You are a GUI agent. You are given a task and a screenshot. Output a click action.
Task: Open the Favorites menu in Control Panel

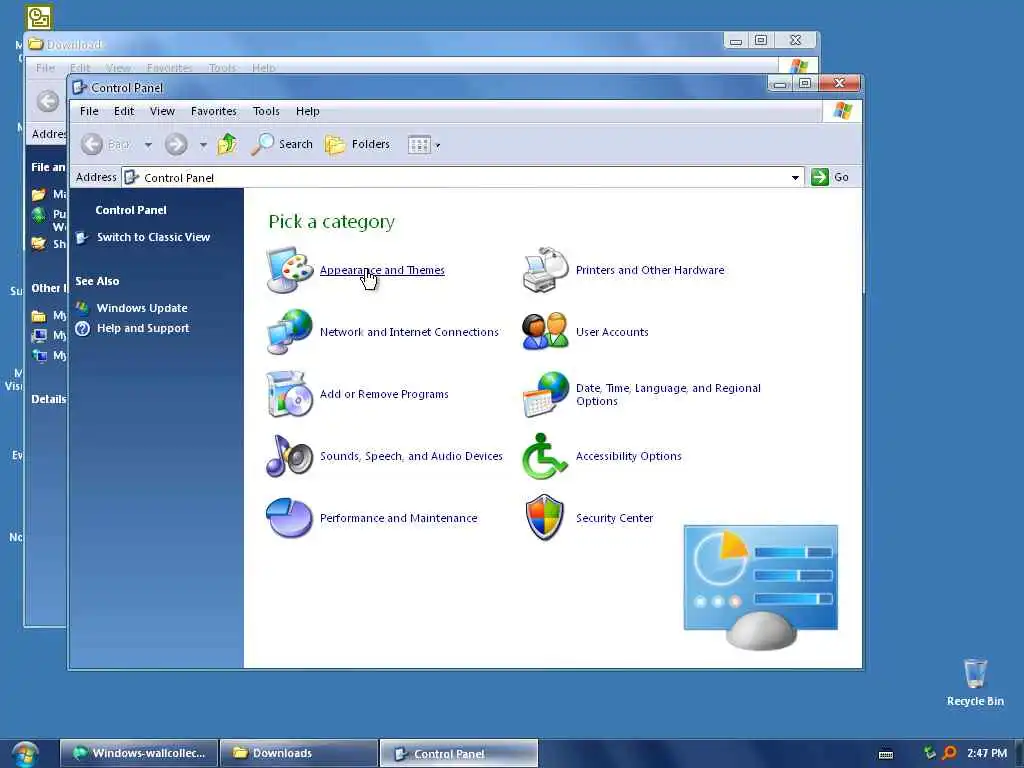[214, 111]
